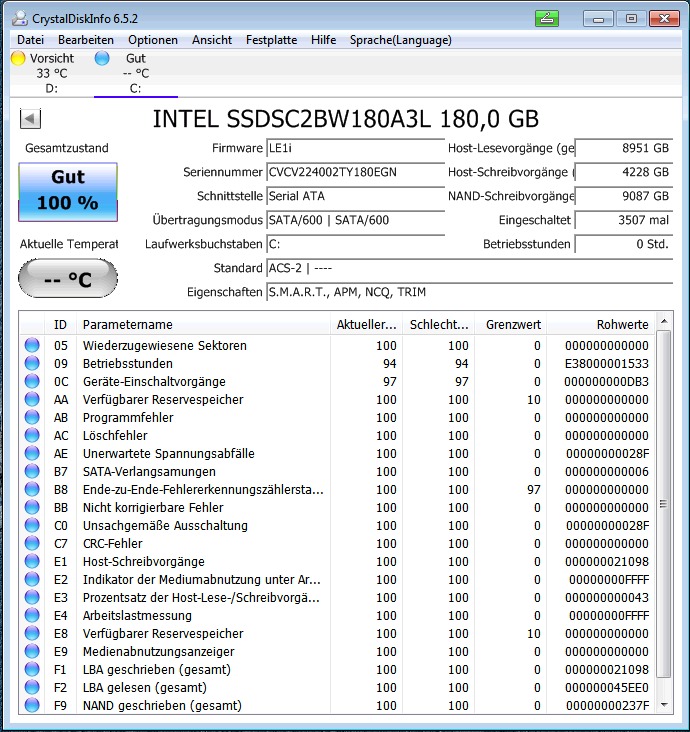Click the CrystalDiskInfo app icon in title bar
The height and width of the screenshot is (732, 690).
click(x=20, y=19)
